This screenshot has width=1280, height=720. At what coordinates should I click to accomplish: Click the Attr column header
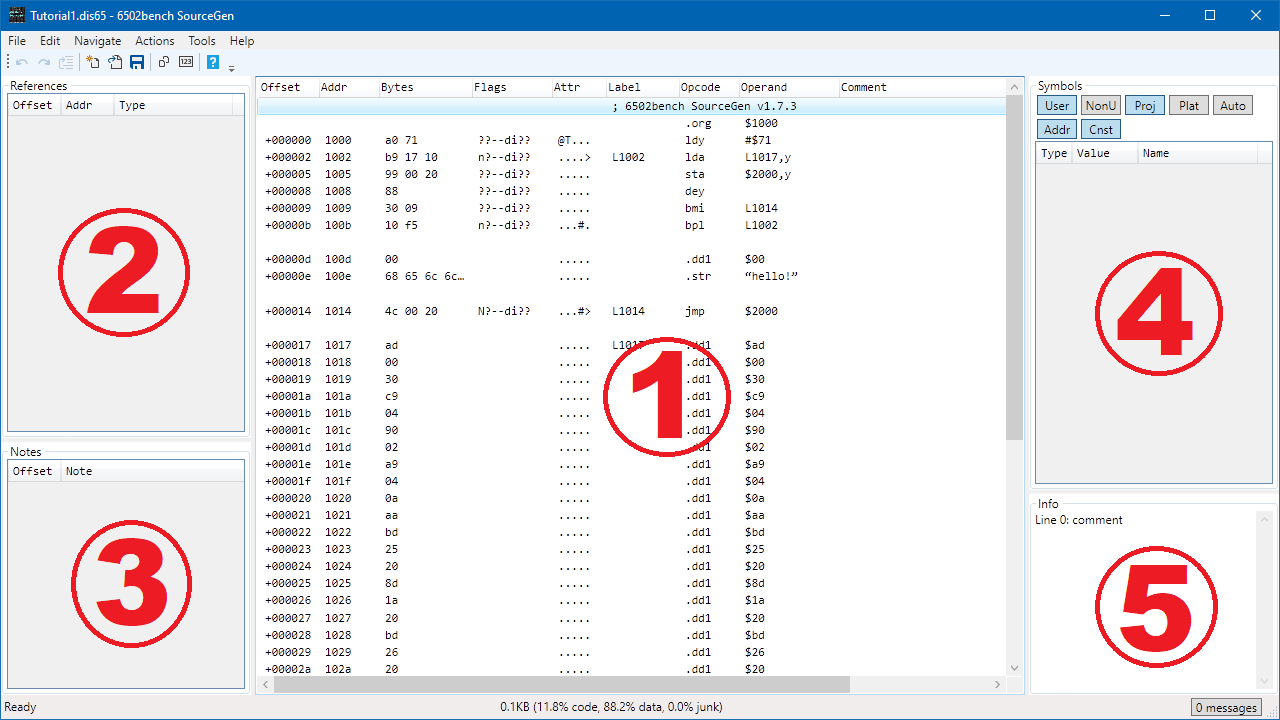578,87
